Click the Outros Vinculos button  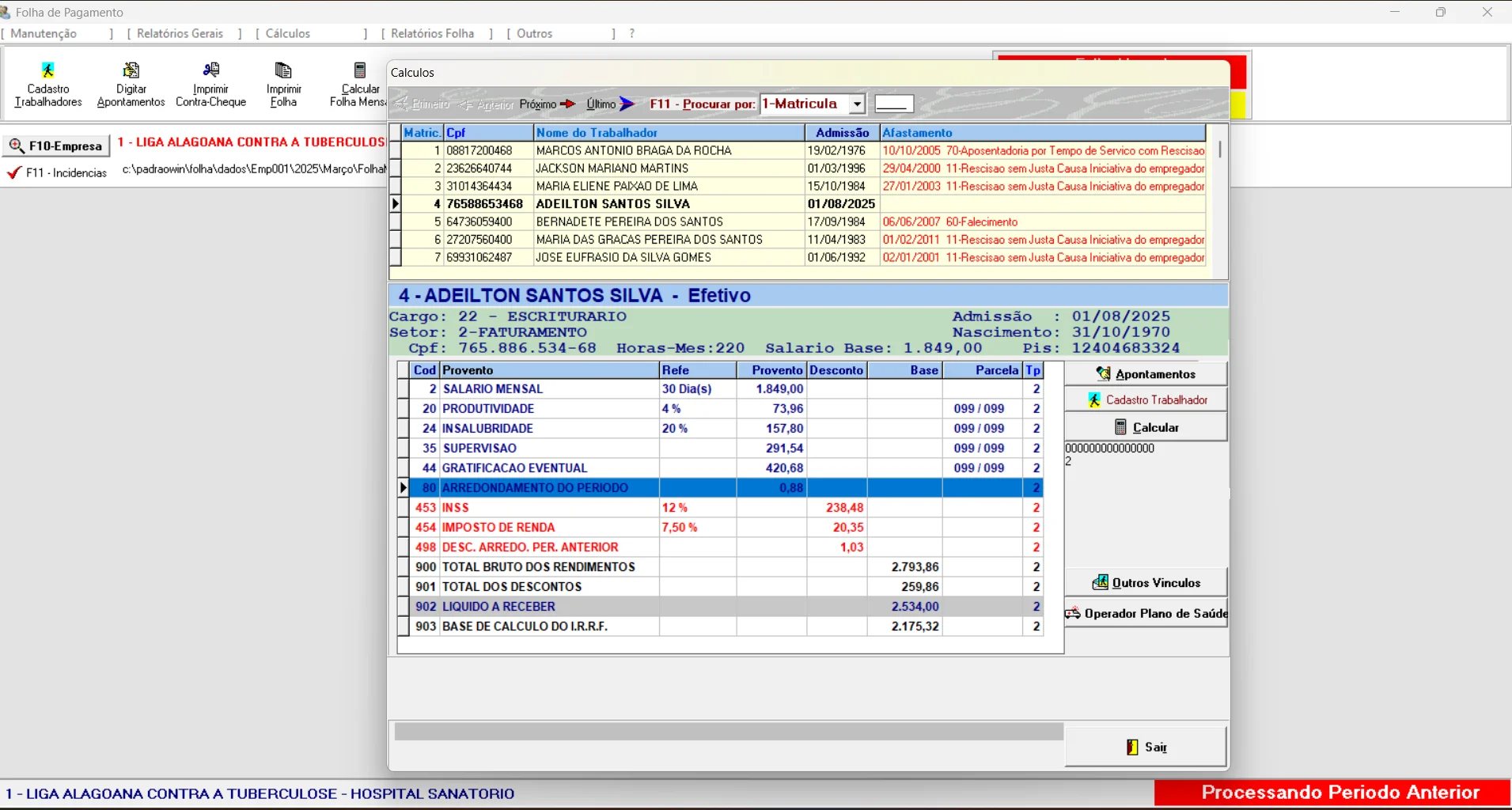coord(1146,583)
